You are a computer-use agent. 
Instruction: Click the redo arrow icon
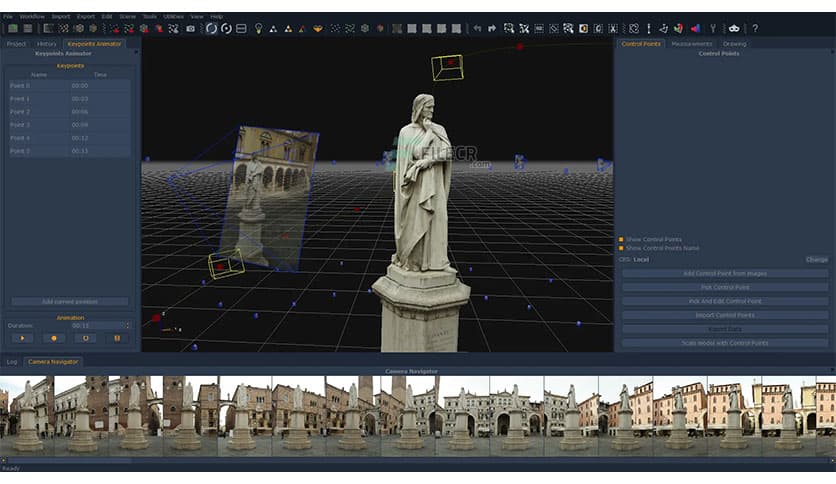(x=492, y=28)
